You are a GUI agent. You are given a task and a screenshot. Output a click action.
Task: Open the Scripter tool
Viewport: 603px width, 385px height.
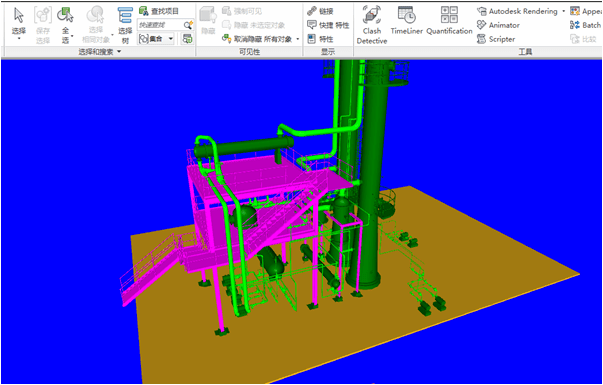click(x=496, y=39)
